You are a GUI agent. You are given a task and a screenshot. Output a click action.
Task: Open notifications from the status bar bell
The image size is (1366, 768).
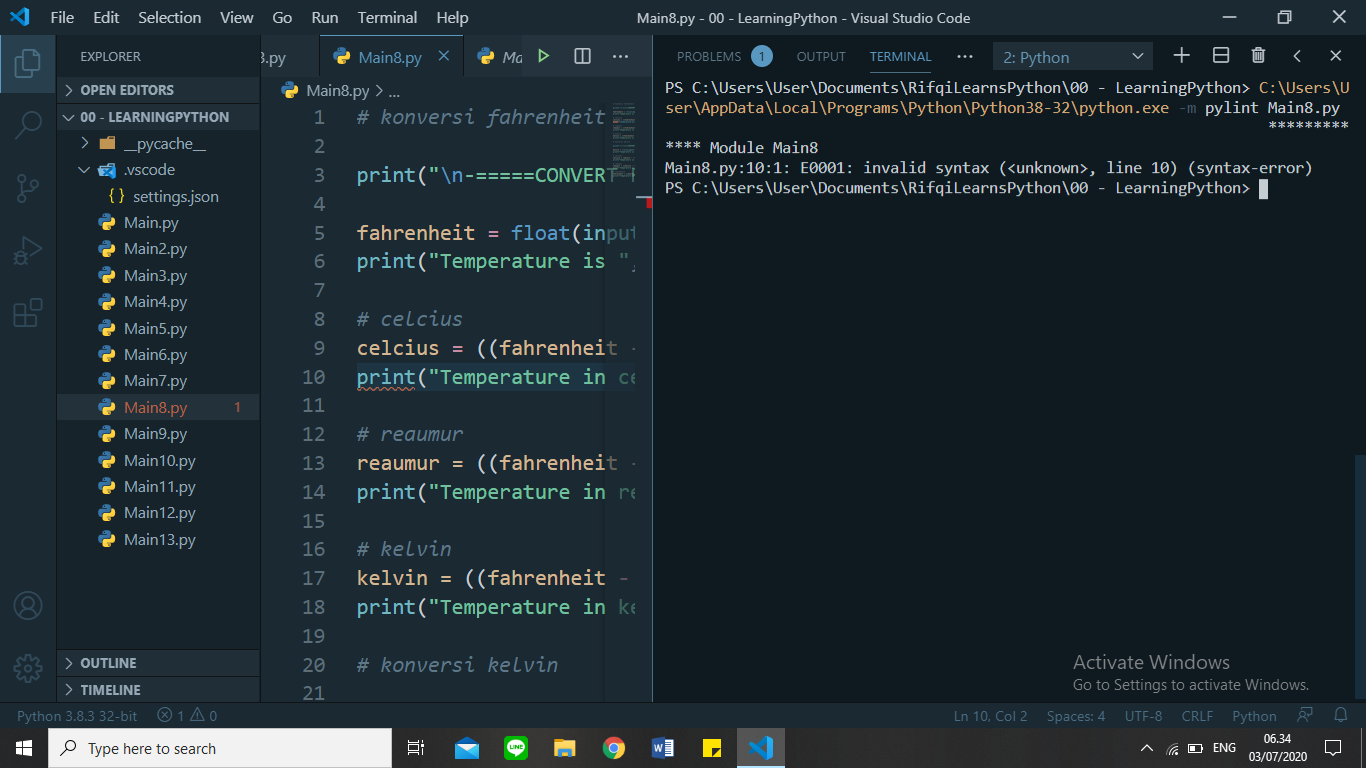(1340, 715)
